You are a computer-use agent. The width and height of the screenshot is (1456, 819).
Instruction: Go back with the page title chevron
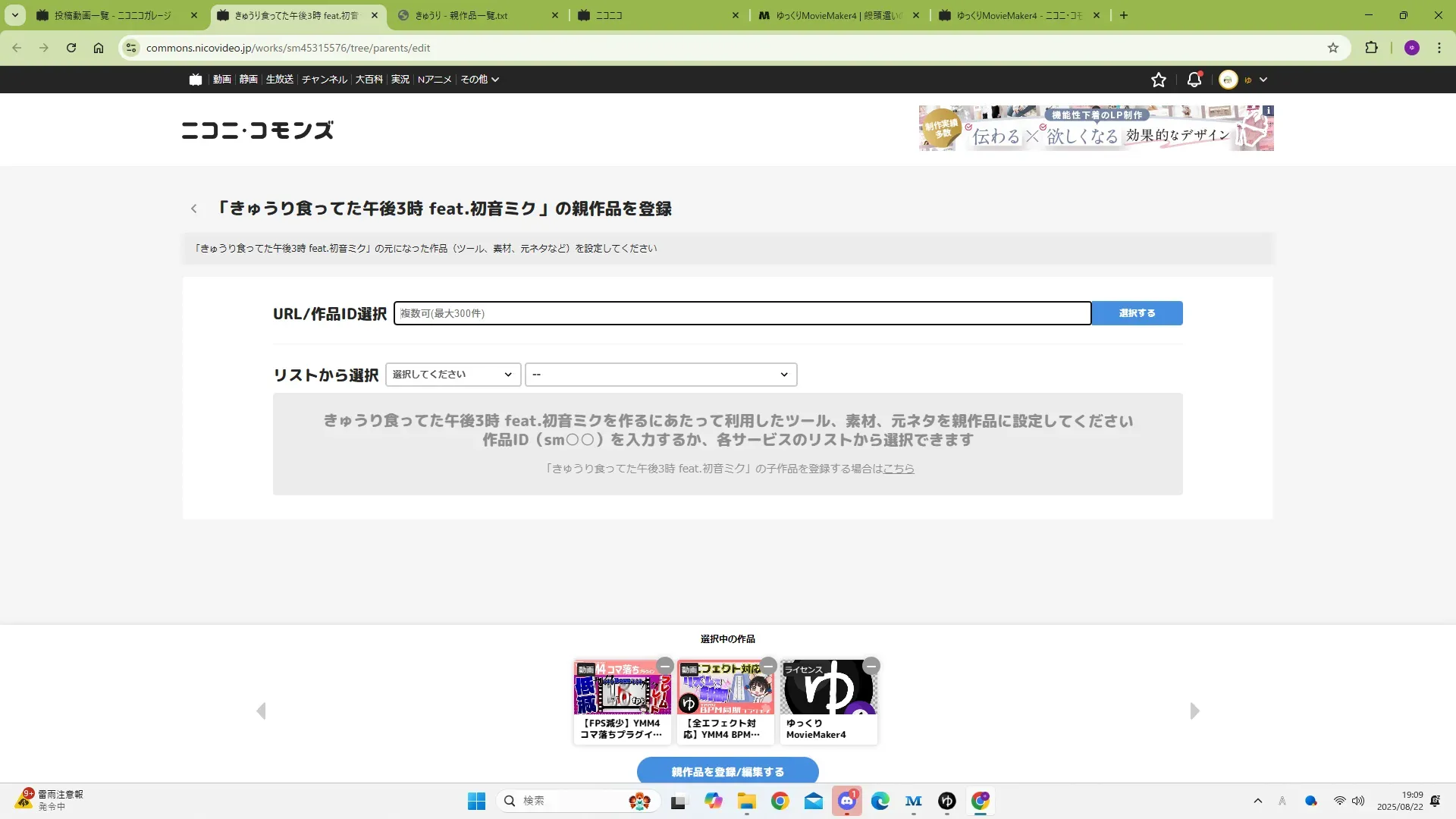pyautogui.click(x=194, y=209)
